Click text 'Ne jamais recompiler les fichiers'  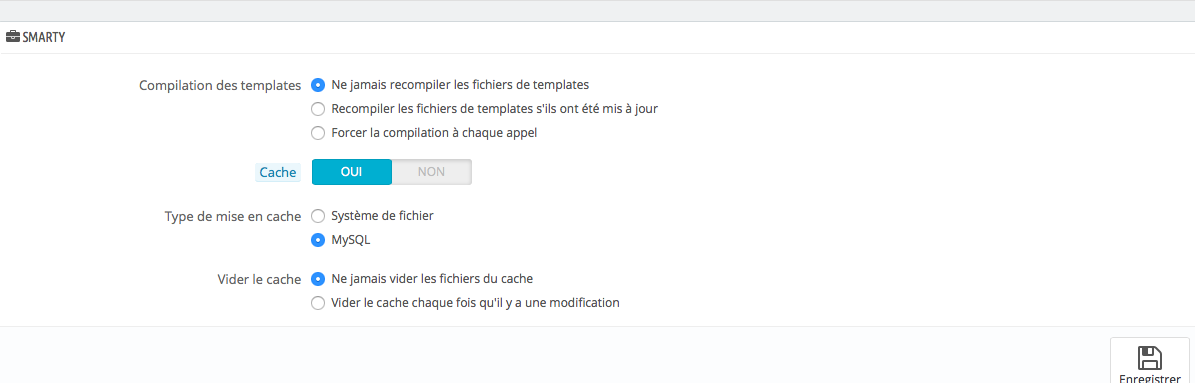tap(420, 85)
